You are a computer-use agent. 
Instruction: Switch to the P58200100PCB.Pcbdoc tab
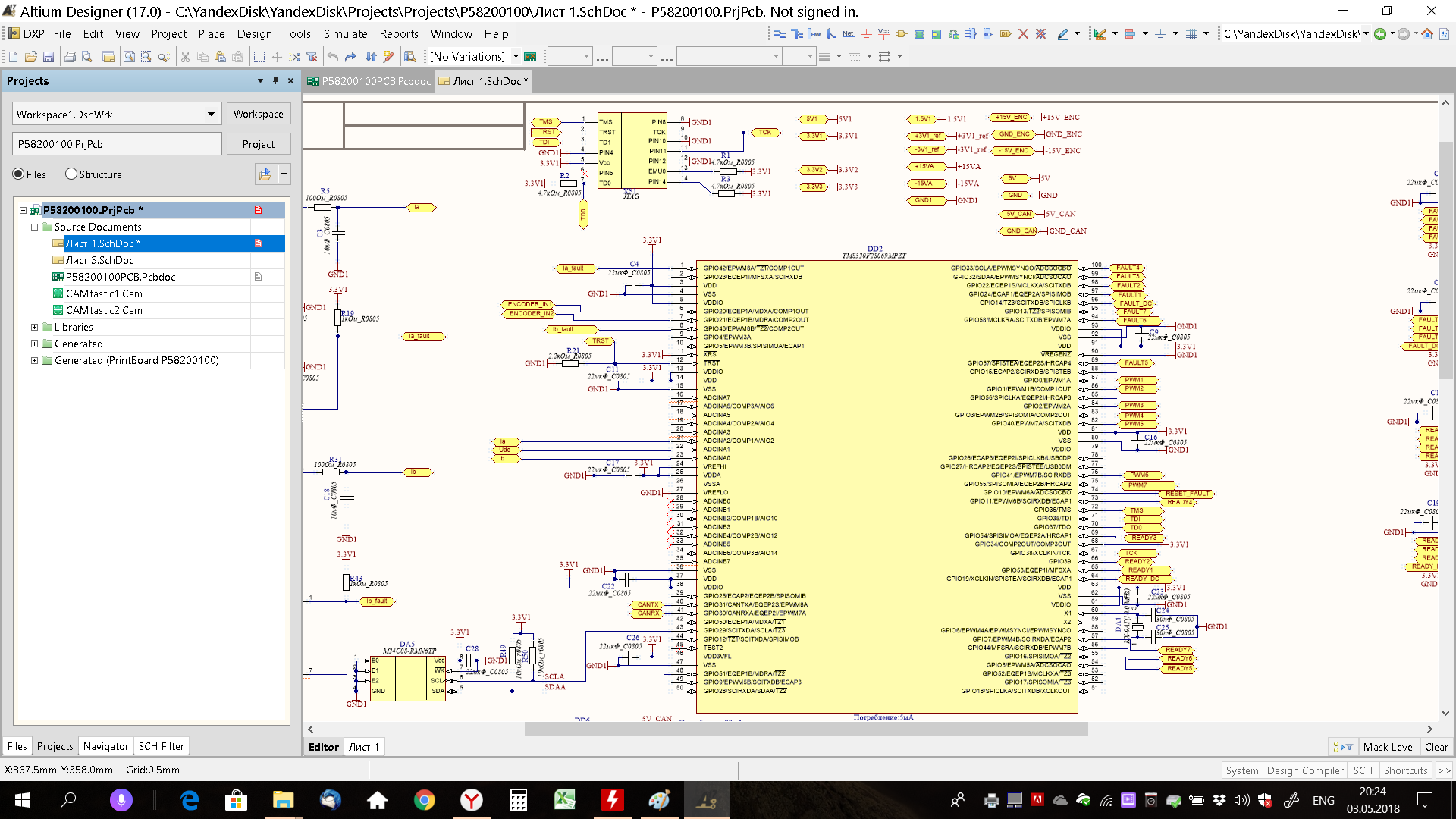[x=369, y=81]
